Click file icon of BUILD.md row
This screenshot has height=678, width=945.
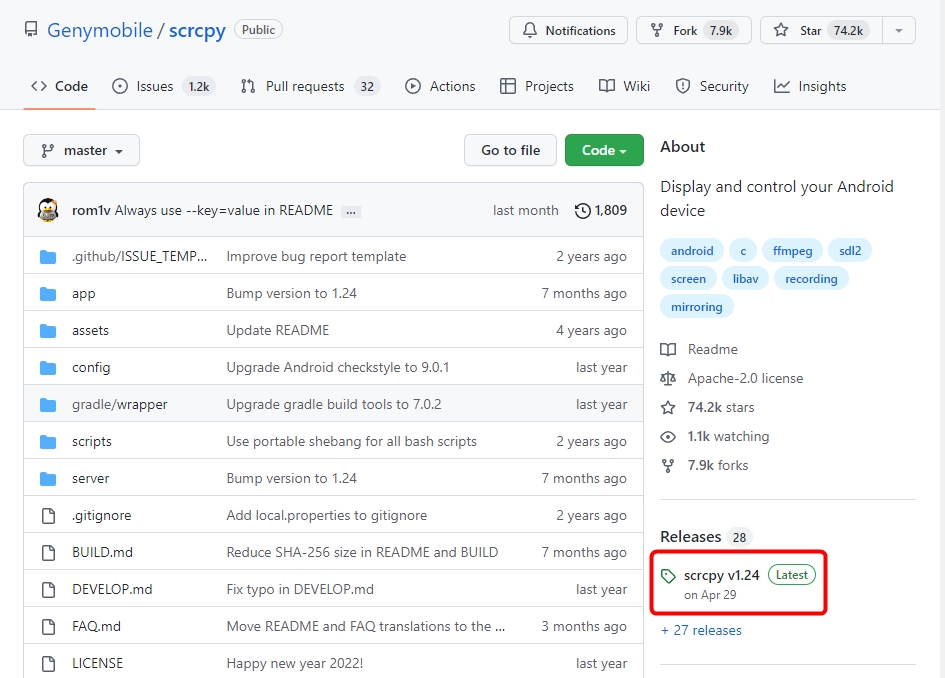click(48, 553)
